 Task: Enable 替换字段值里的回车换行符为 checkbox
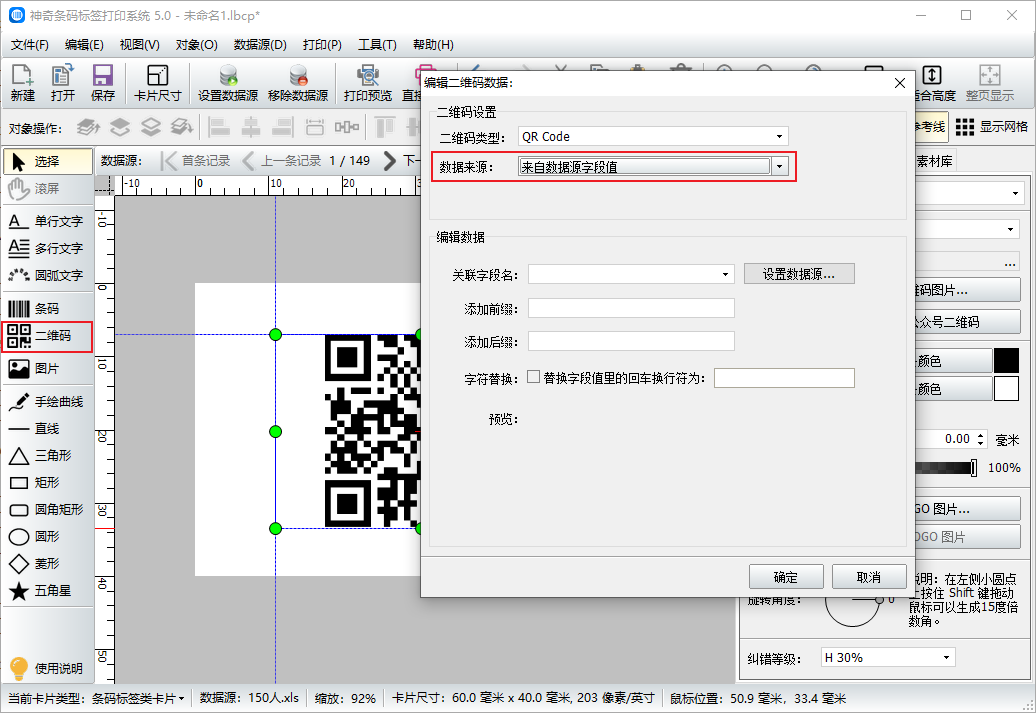click(534, 377)
